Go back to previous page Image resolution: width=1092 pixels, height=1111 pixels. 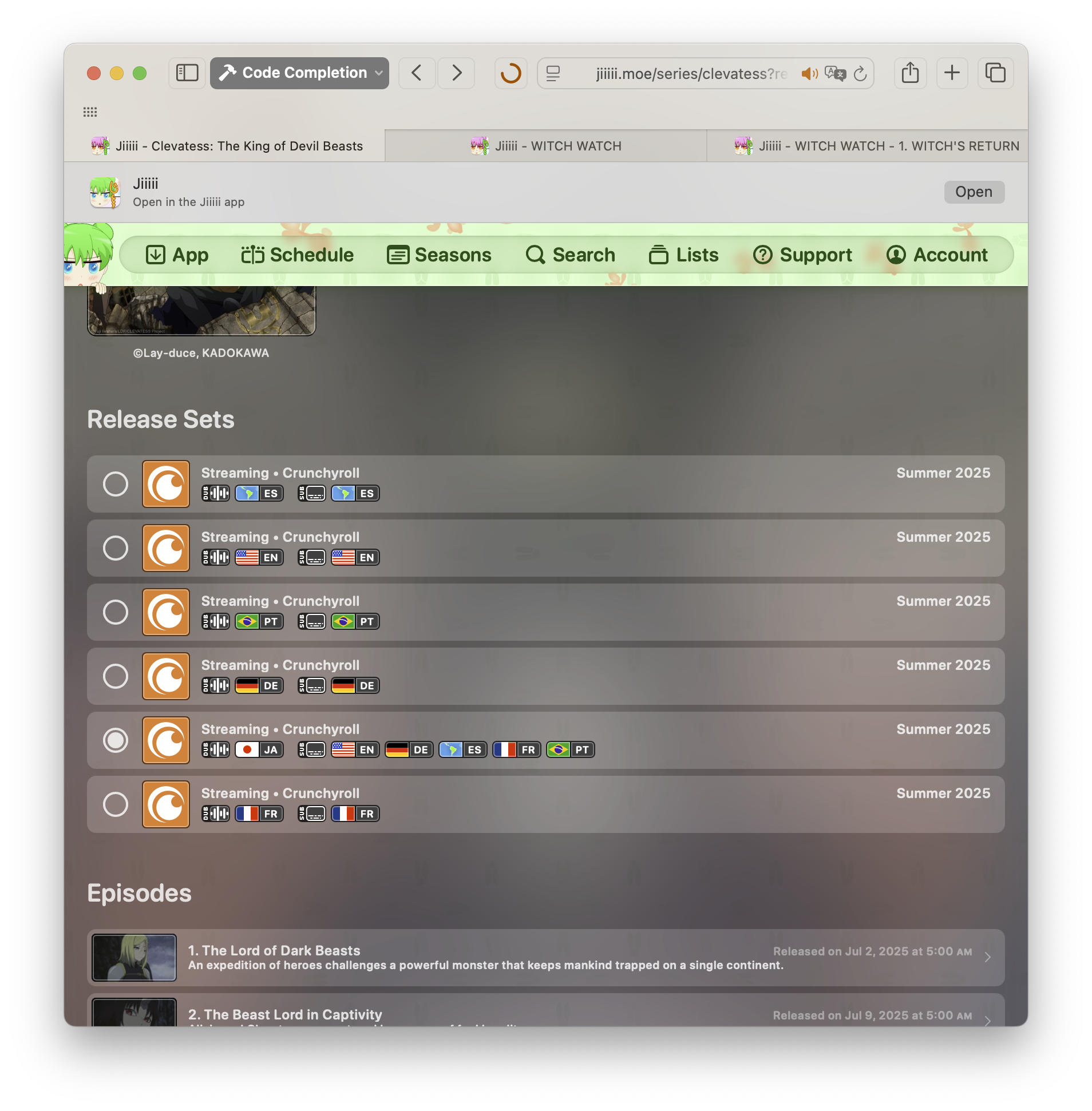[417, 73]
